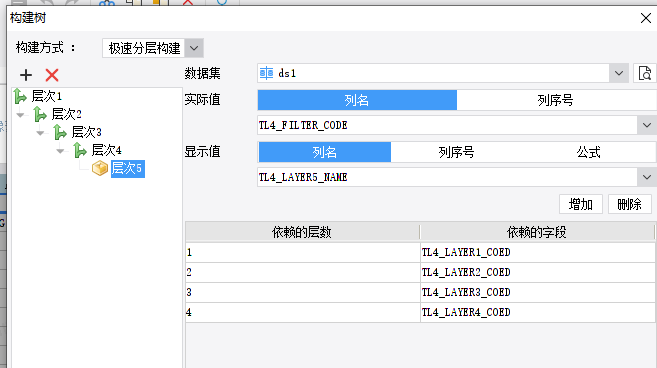The image size is (657, 368).
Task: Click the green arrow icon of 层次2
Action: coord(40,114)
